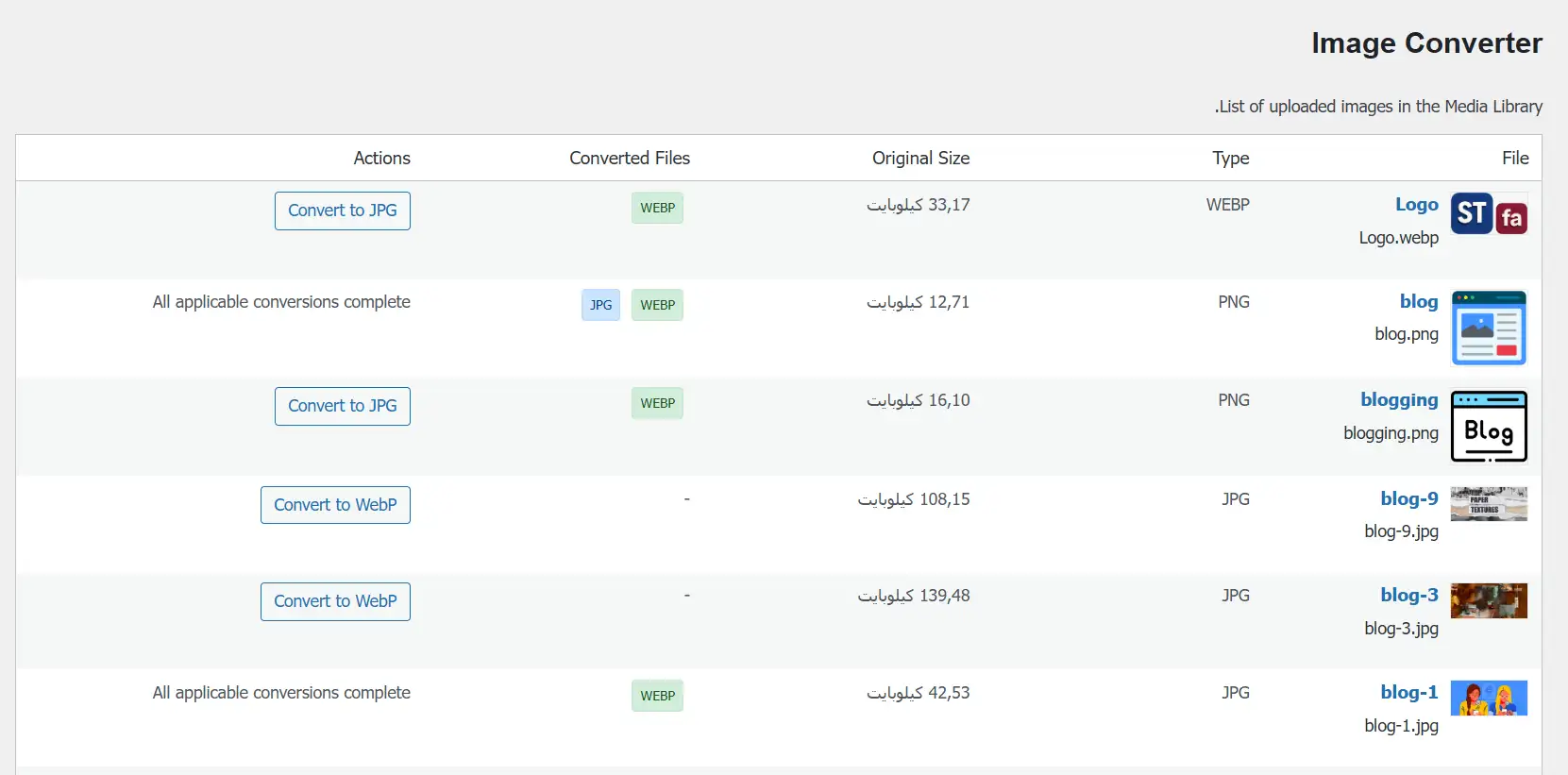Open the blog file title link
The width and height of the screenshot is (1568, 775).
click(x=1419, y=301)
